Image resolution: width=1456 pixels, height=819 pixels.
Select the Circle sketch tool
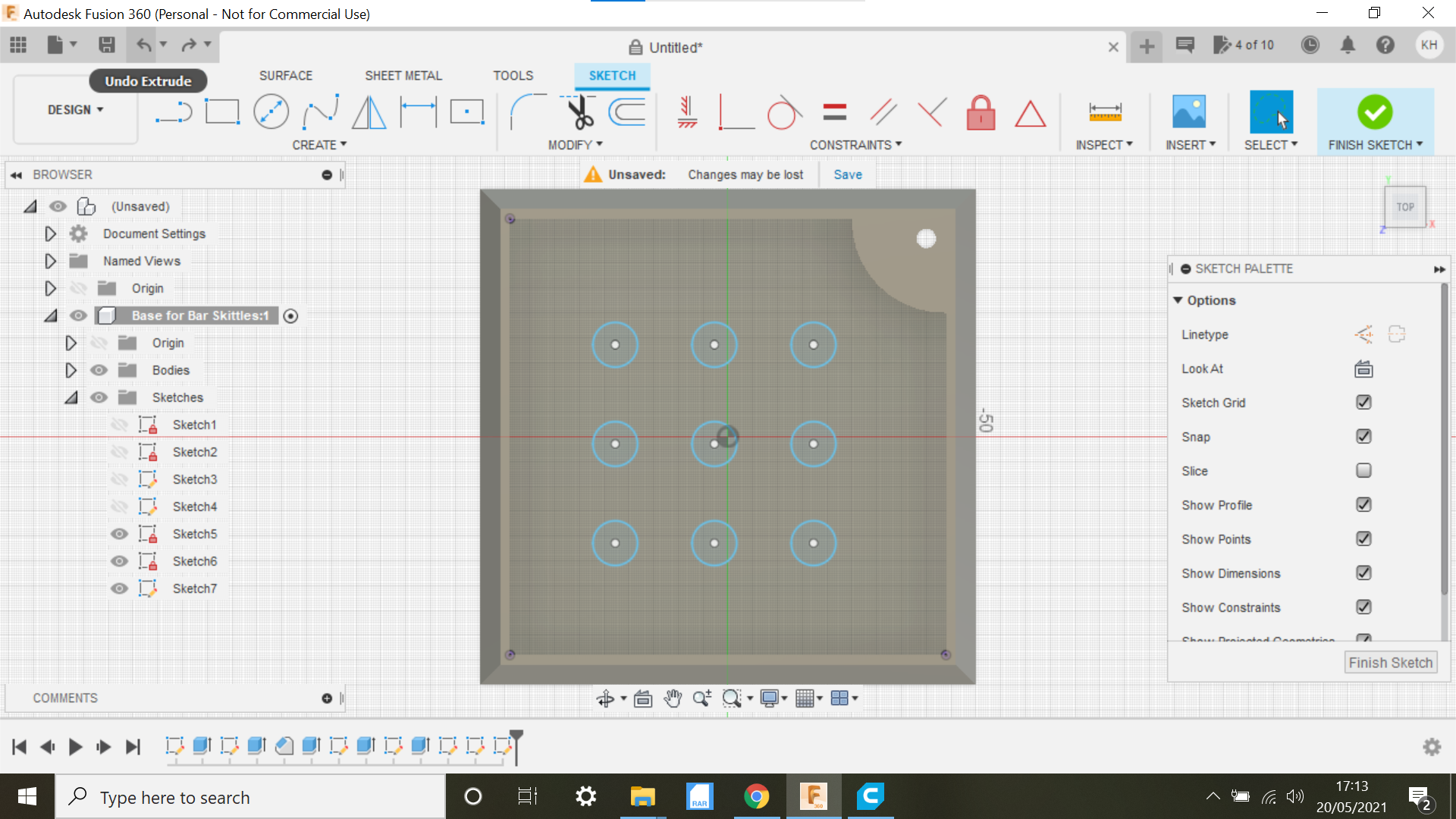271,112
